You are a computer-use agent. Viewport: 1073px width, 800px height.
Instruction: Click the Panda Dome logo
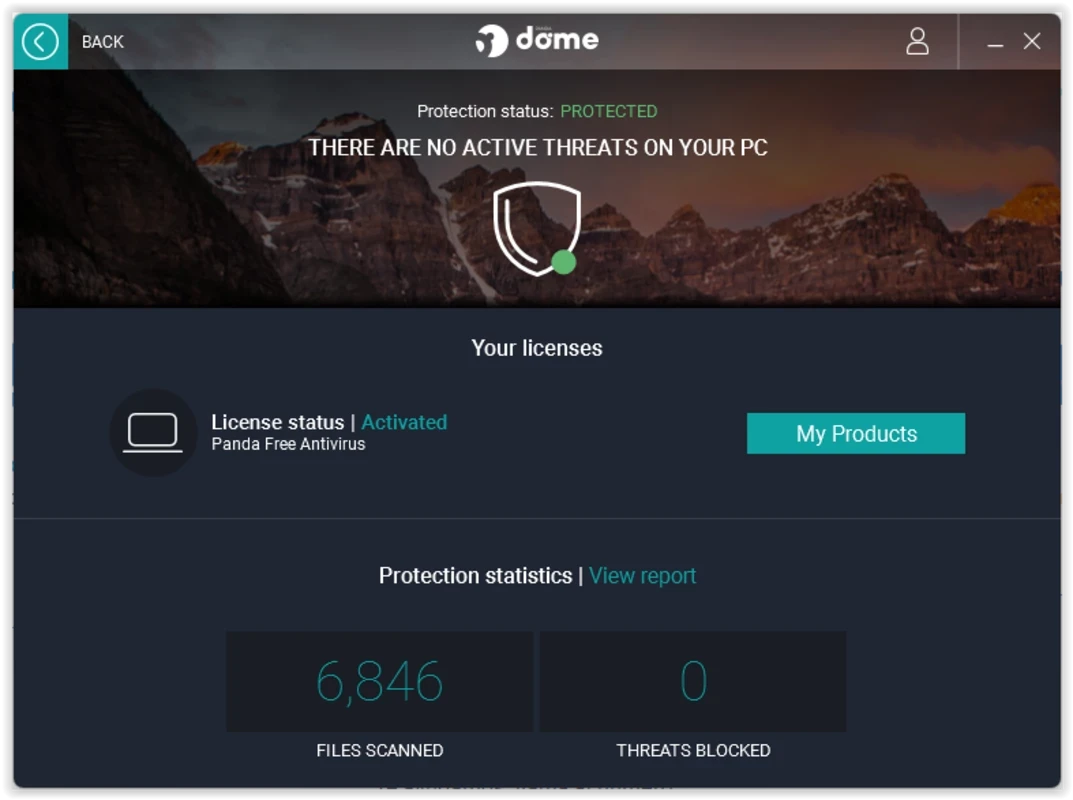pyautogui.click(x=537, y=40)
